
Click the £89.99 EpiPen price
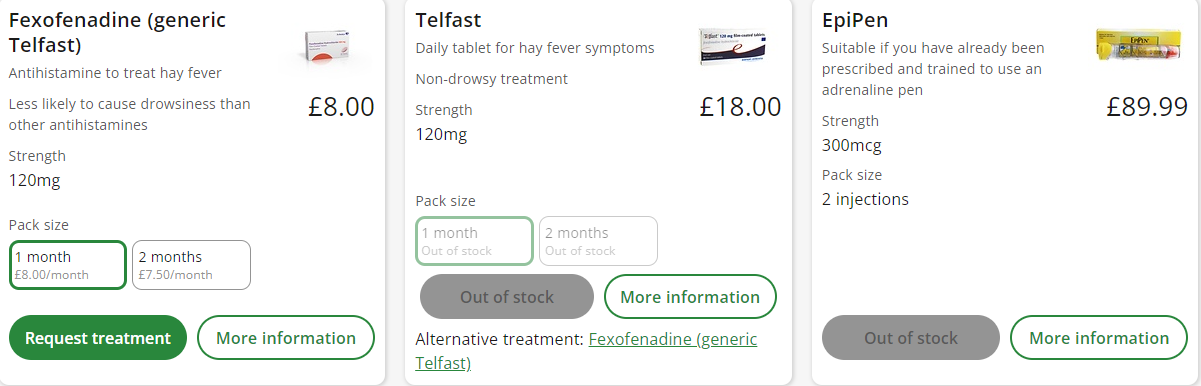coord(1147,107)
